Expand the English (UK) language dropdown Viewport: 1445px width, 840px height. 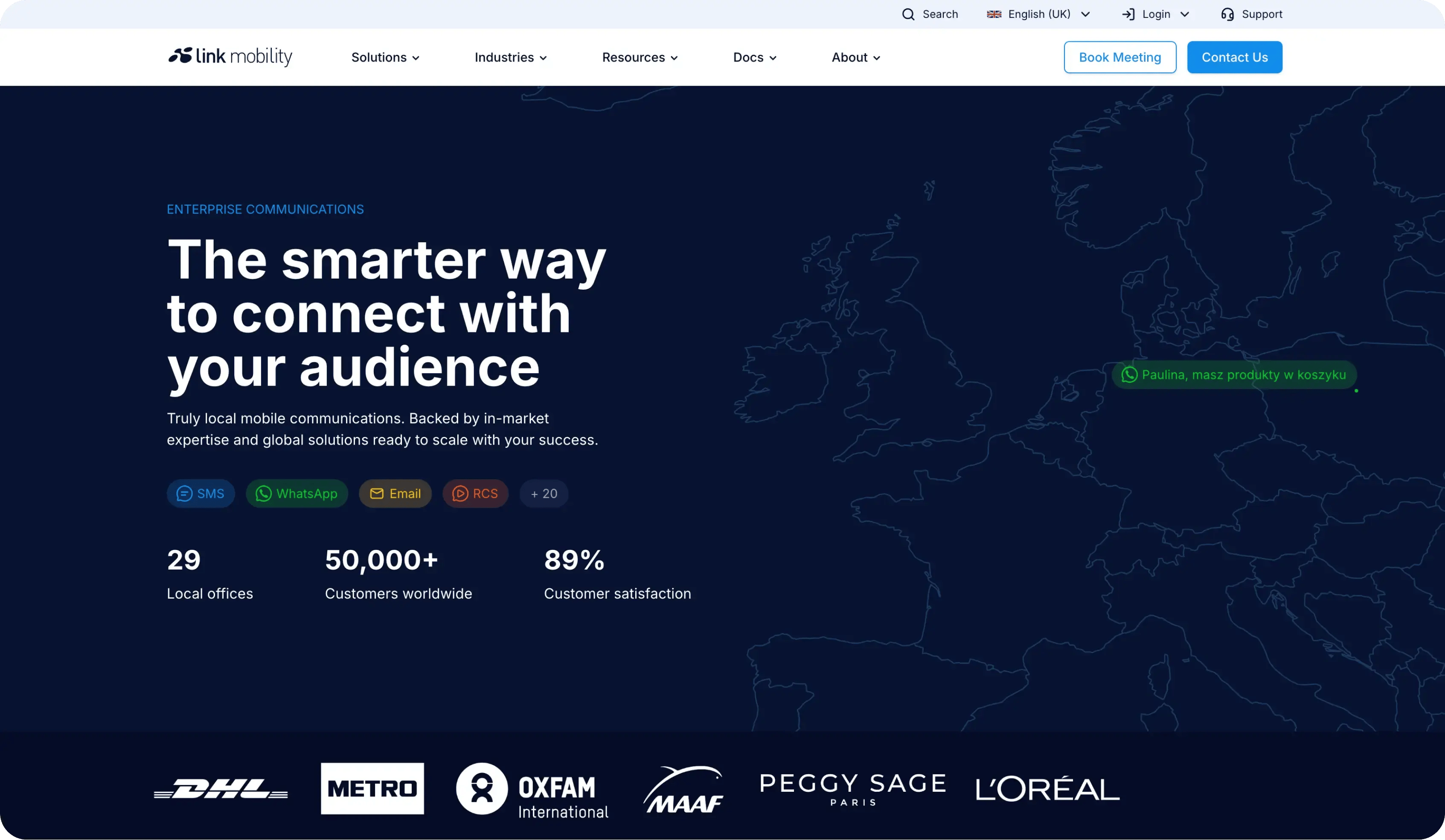click(x=1085, y=15)
